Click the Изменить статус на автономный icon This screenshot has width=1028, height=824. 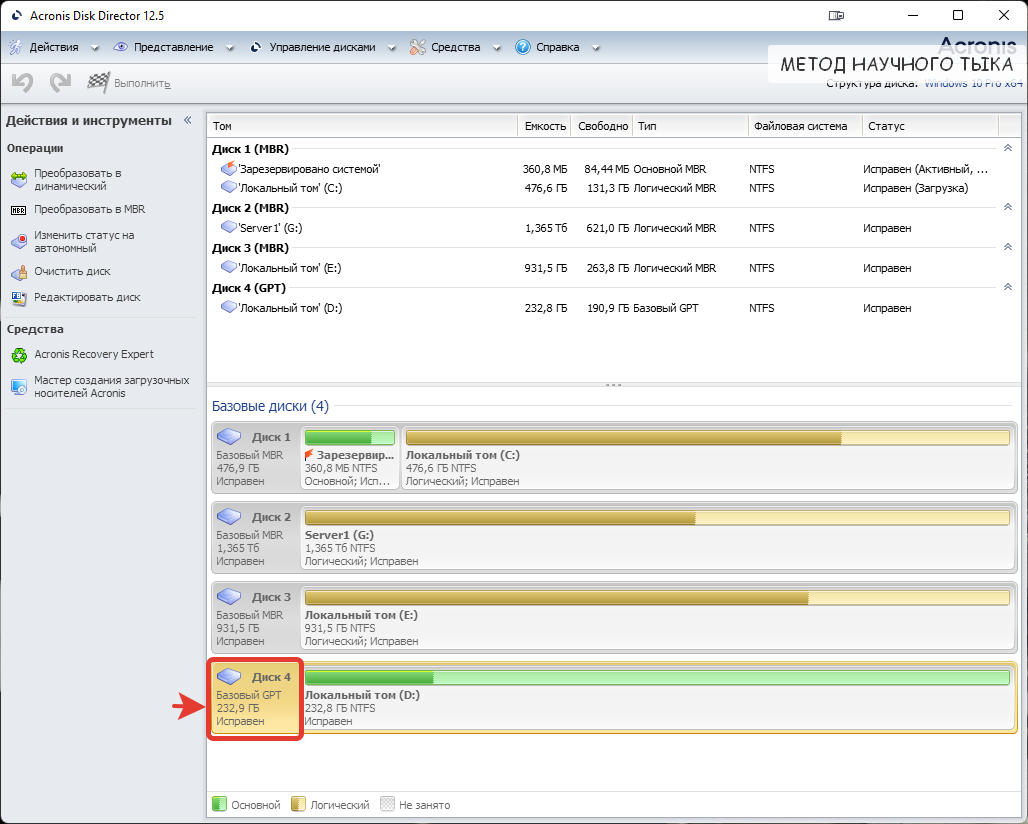coord(19,241)
